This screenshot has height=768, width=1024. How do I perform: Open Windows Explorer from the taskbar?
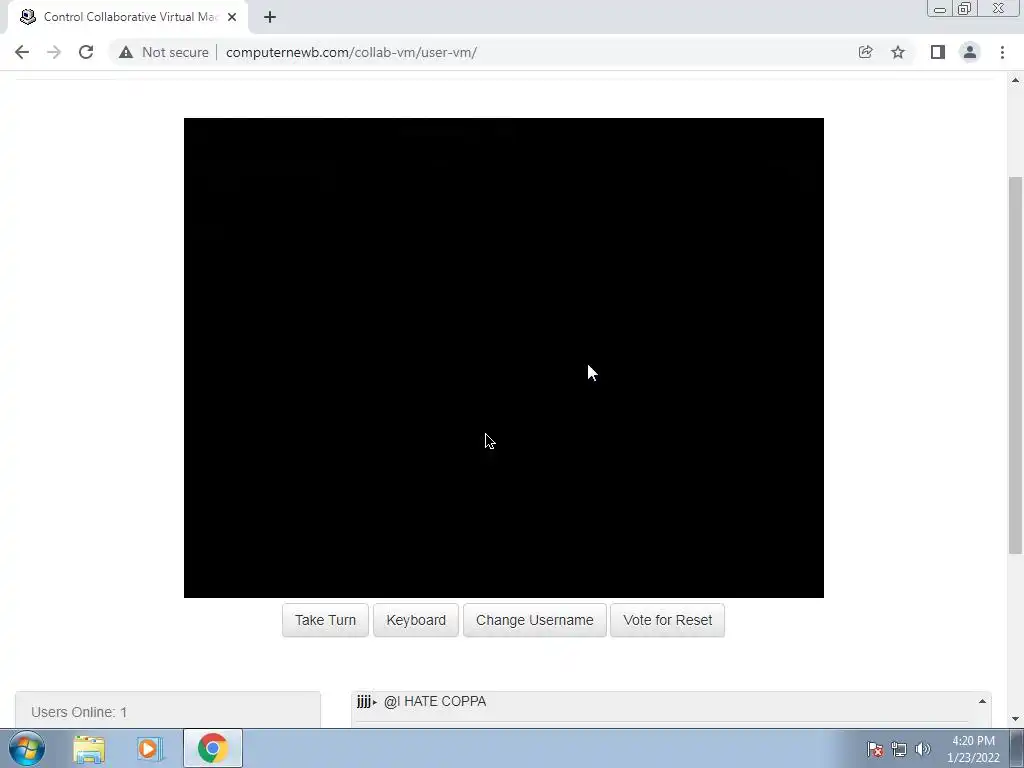coord(89,749)
